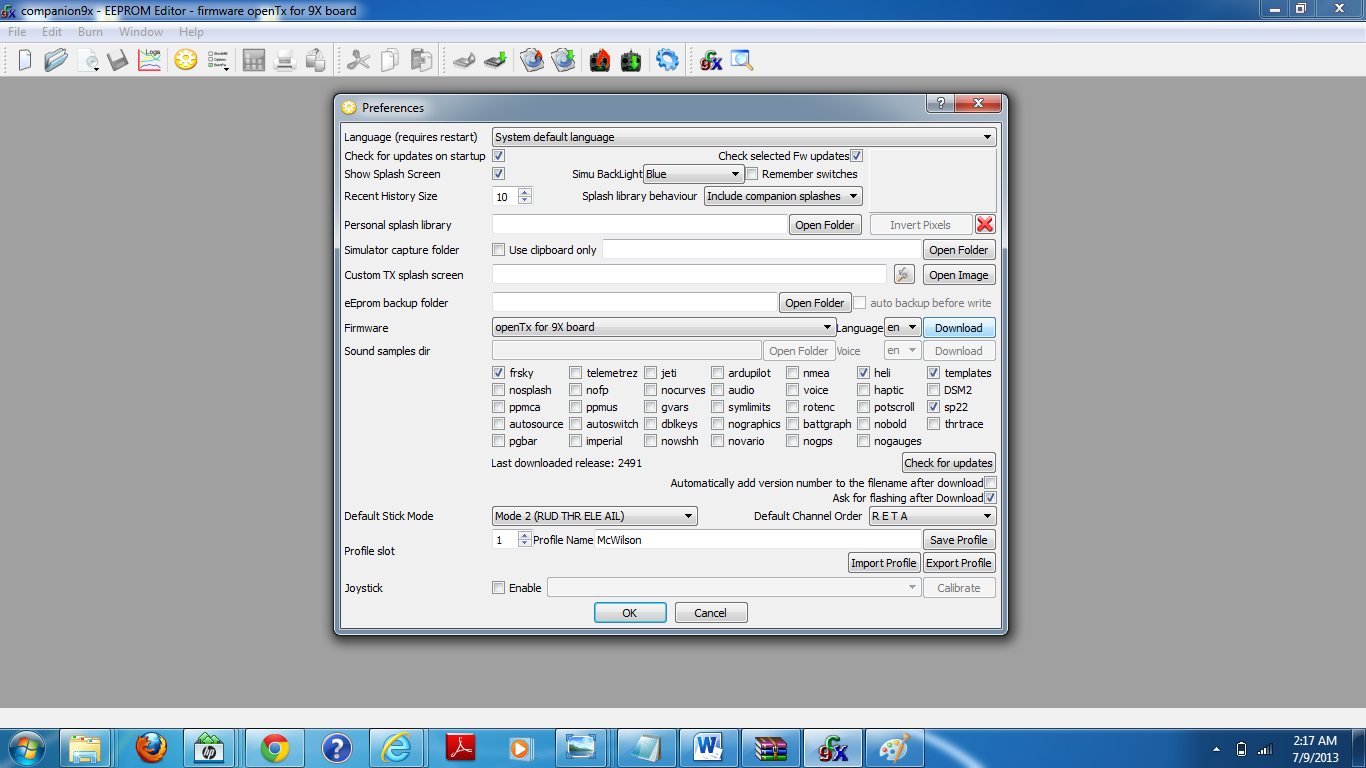Open Microsoft Word from the taskbar
Viewport: 1366px width, 768px height.
708,747
